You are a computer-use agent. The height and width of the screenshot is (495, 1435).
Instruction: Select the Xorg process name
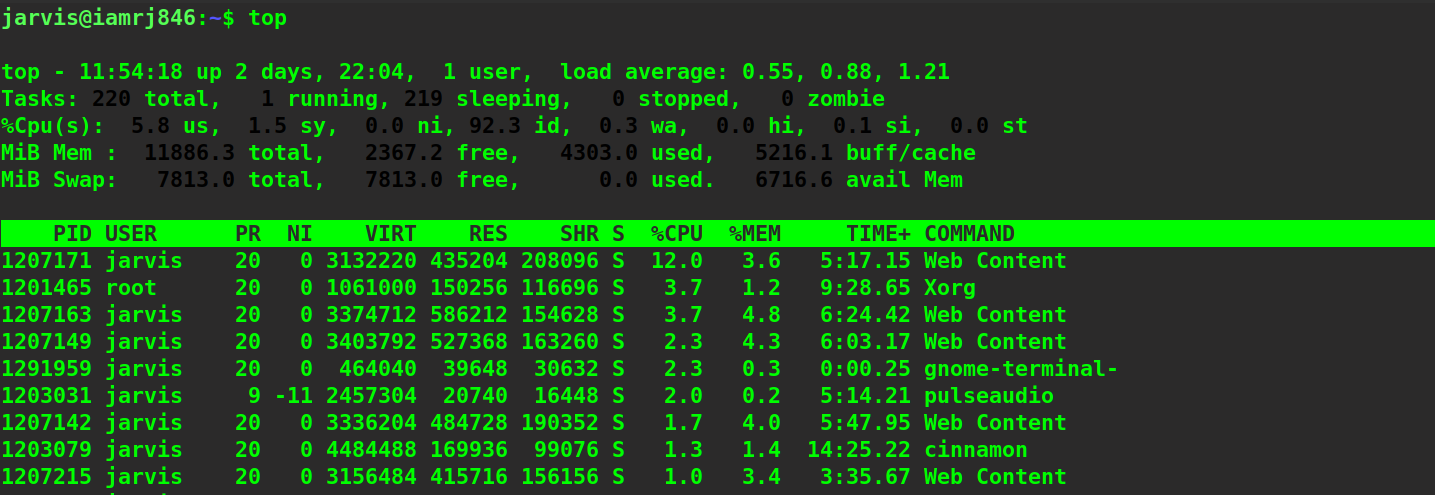click(949, 288)
